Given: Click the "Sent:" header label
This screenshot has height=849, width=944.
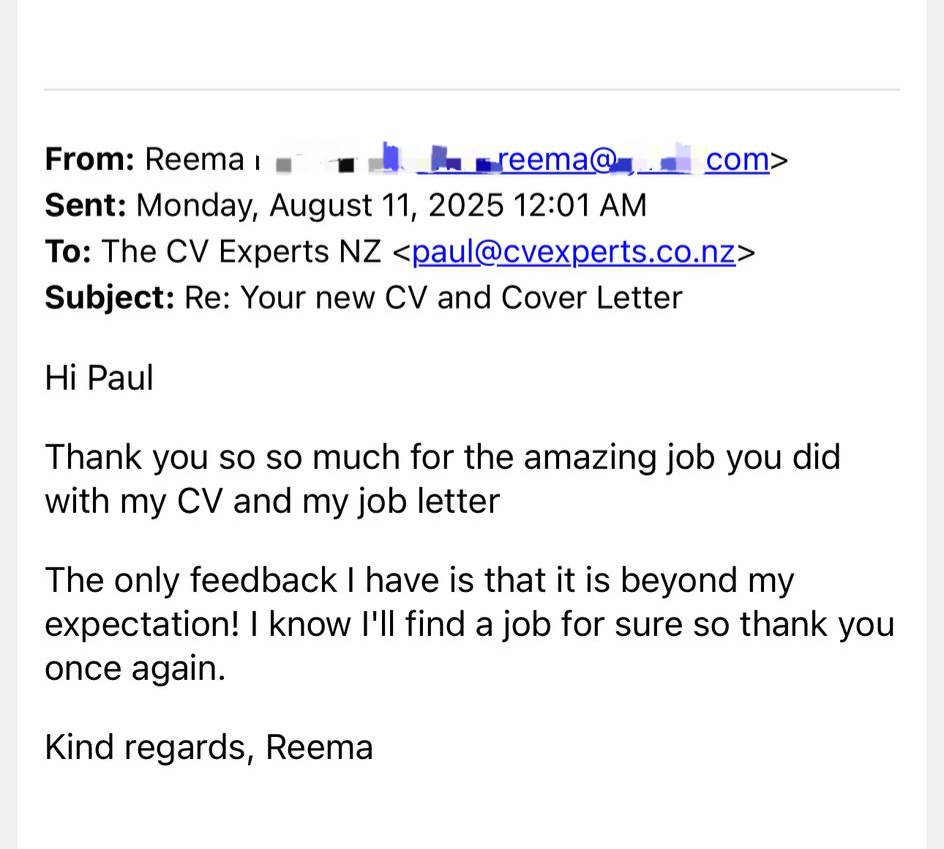Looking at the screenshot, I should (85, 205).
